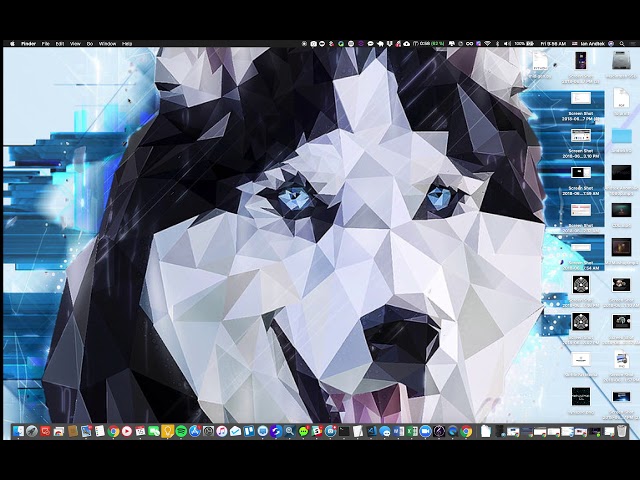This screenshot has width=640, height=480.
Task: Open Chrome icon next to Reminders in dock
Action: coord(113,431)
